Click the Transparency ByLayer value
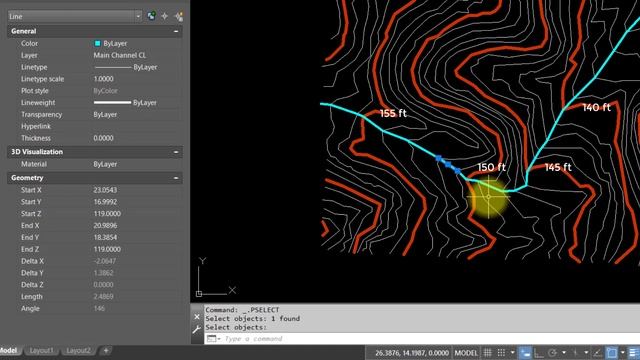Viewport: 640px width, 360px height. (105, 114)
